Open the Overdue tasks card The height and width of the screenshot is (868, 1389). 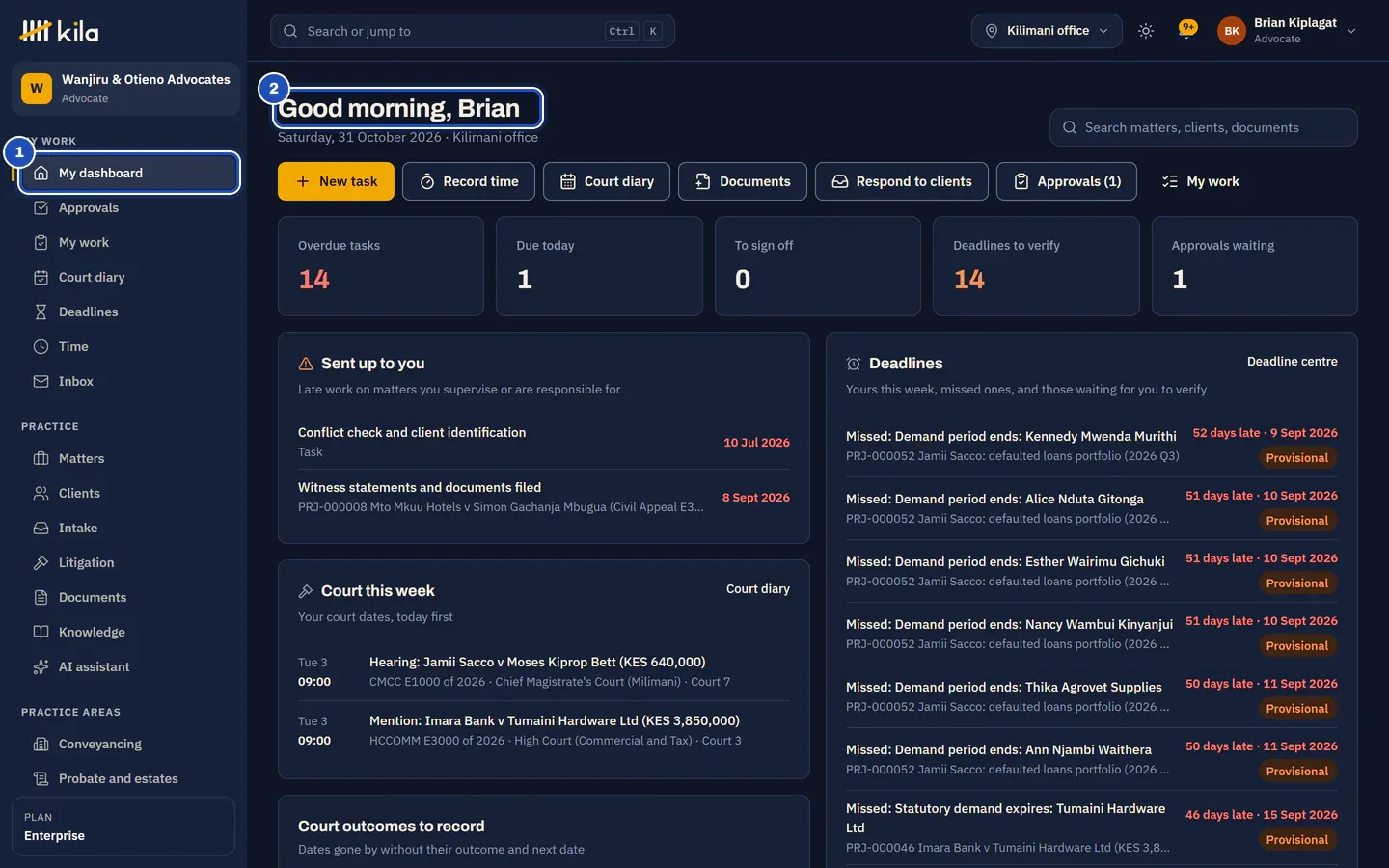click(x=381, y=266)
